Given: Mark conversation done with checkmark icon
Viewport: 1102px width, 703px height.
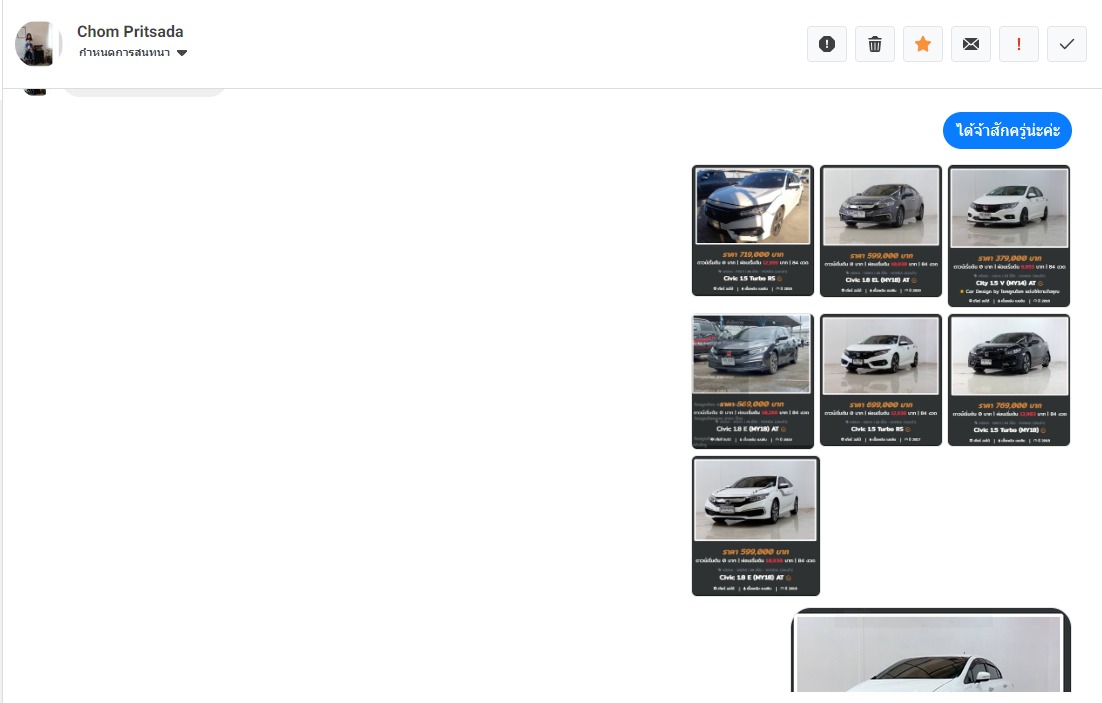Looking at the screenshot, I should 1067,44.
